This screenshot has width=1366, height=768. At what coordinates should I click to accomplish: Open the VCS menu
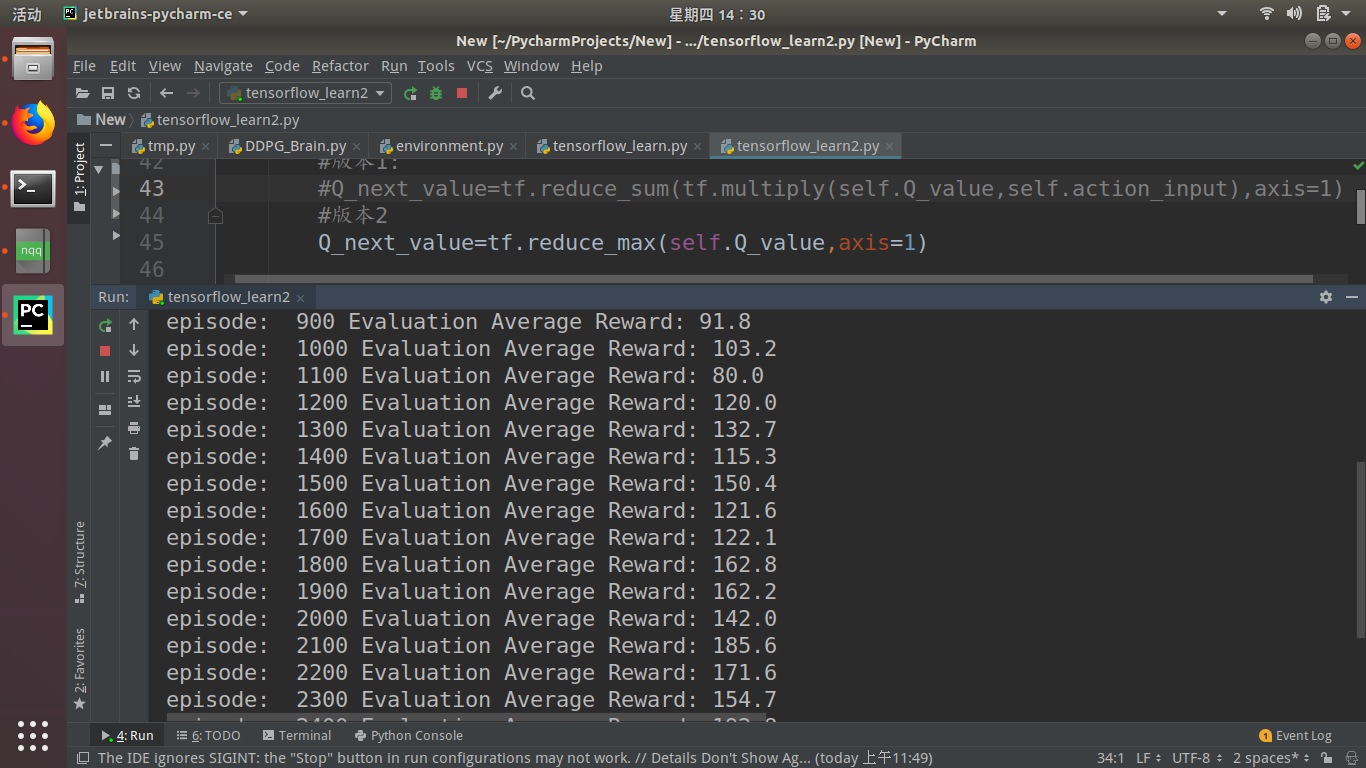coord(480,66)
